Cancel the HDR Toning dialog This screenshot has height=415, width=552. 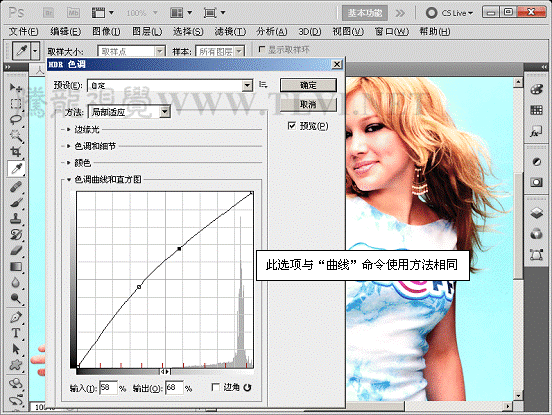point(308,105)
